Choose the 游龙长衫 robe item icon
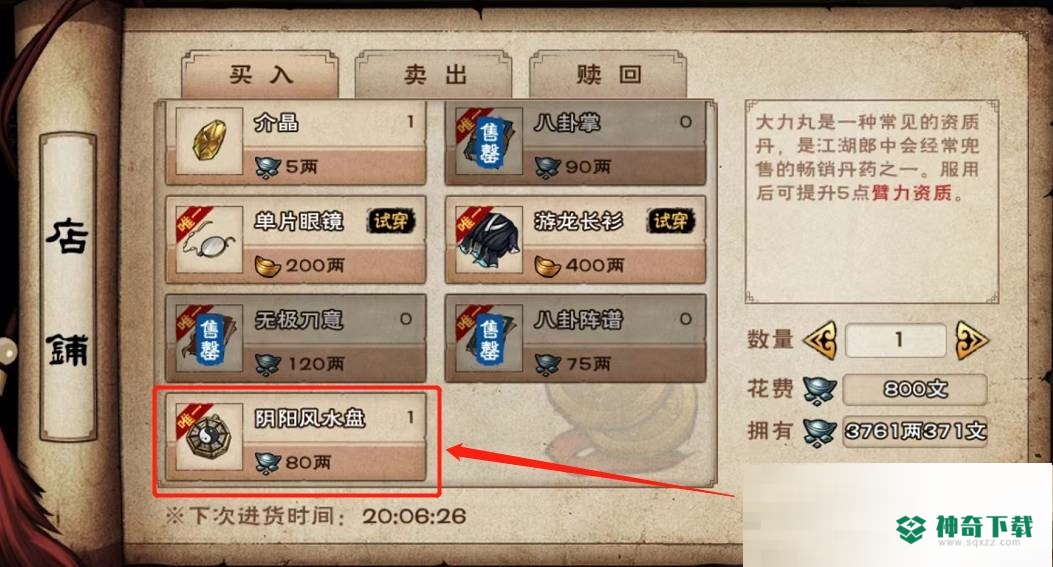Viewport: 1053px width, 567px height. pos(490,239)
